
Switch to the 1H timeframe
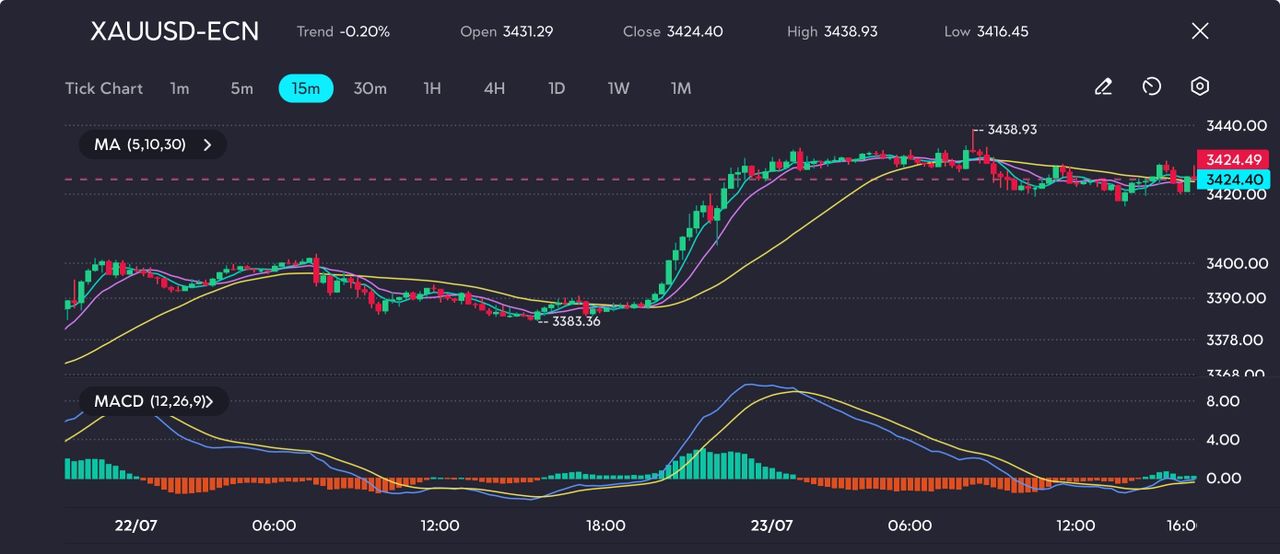(432, 88)
